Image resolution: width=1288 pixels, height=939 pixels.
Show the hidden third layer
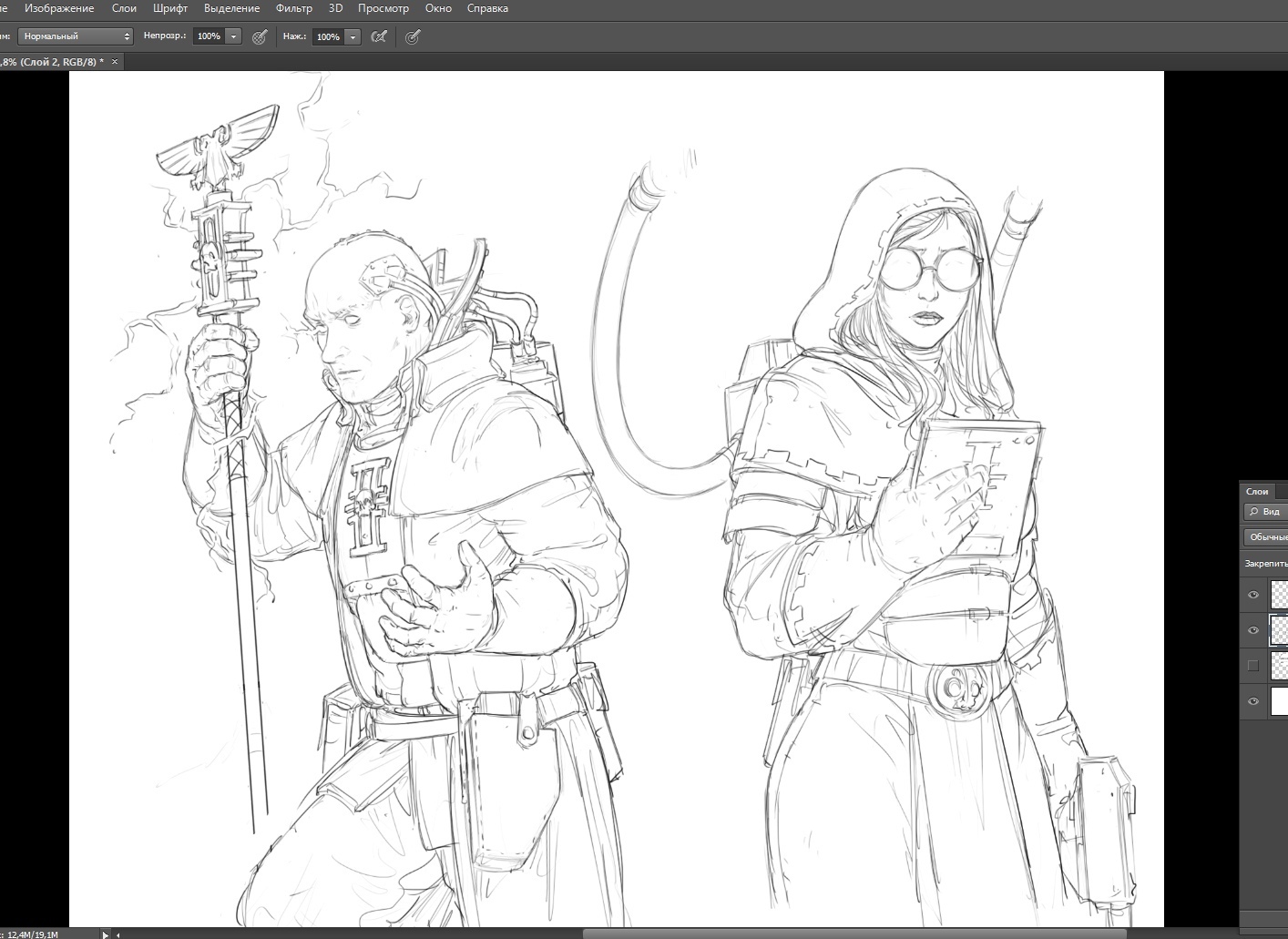pos(1253,666)
